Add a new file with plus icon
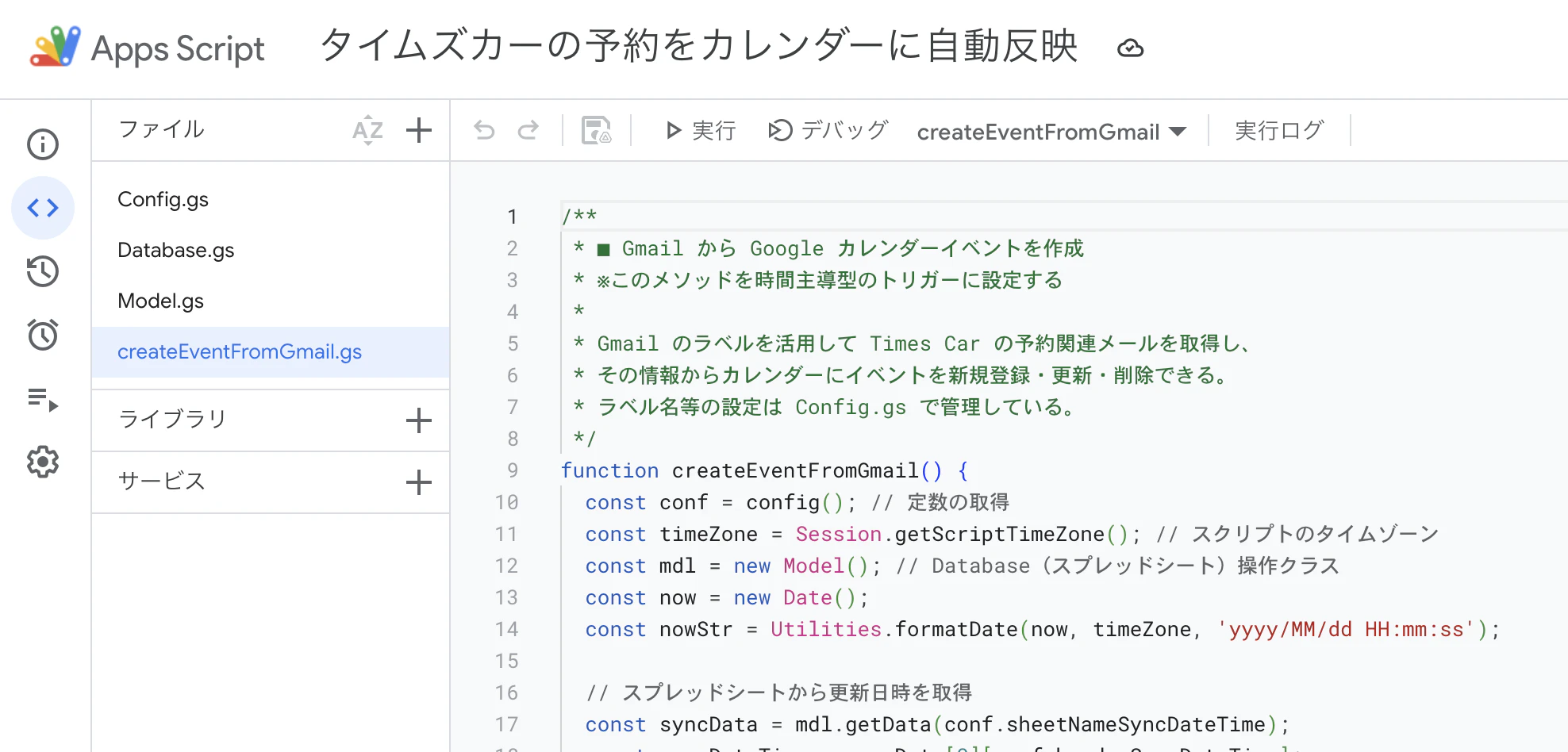Screen dimensions: 1568x752 click(419, 130)
